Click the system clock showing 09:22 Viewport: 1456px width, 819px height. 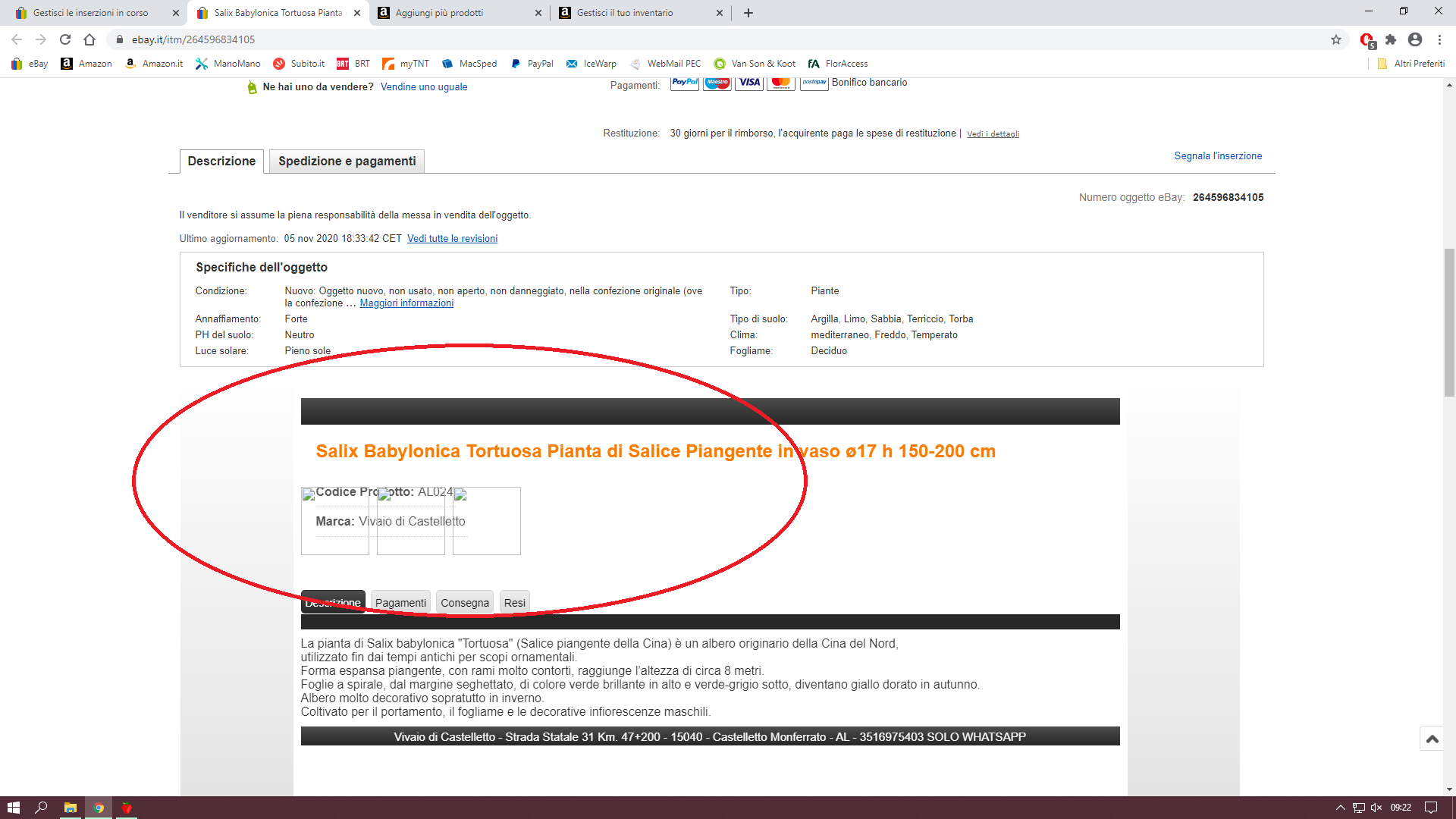[1401, 808]
